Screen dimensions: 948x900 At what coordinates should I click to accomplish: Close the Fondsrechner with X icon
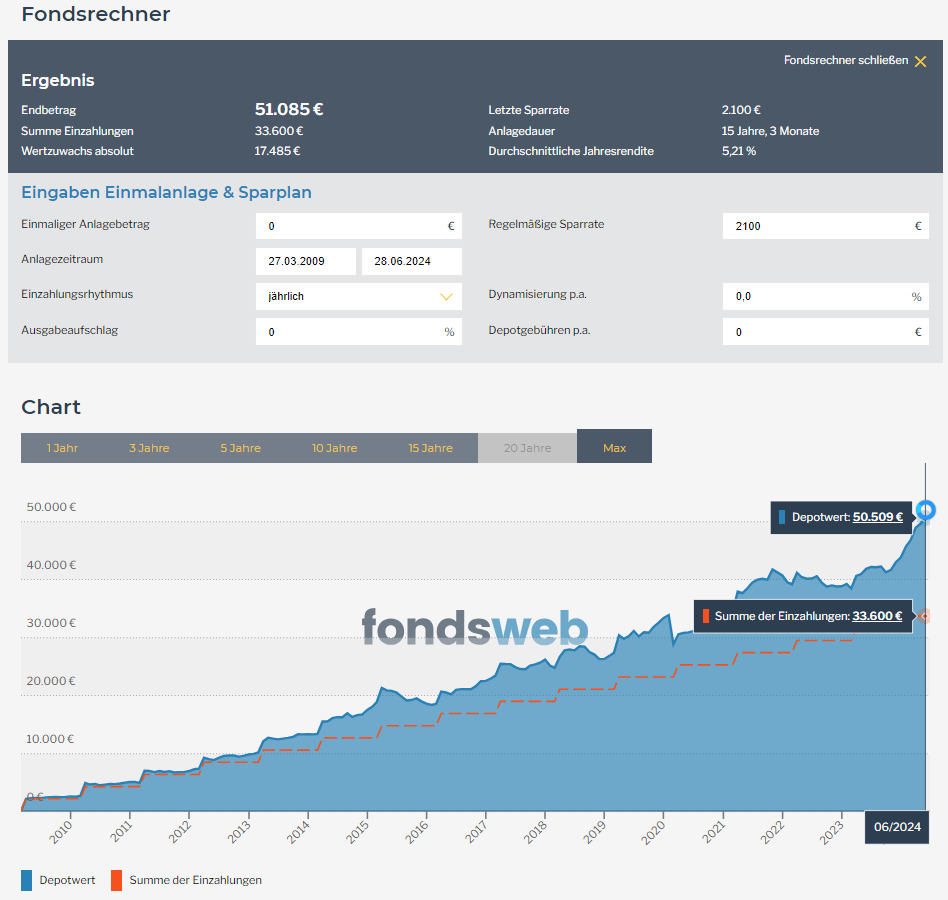920,61
